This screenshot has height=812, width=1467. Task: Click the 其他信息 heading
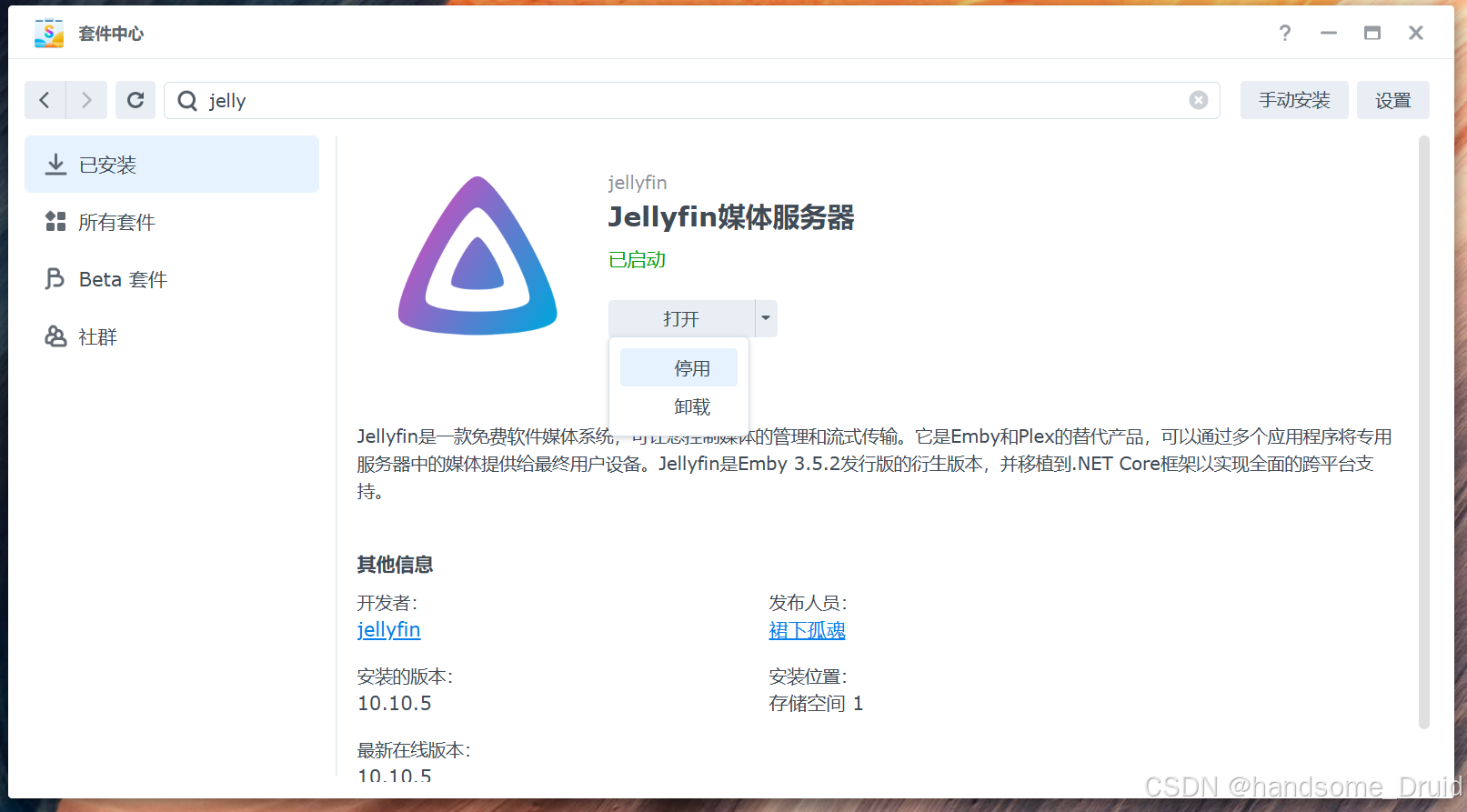[395, 564]
